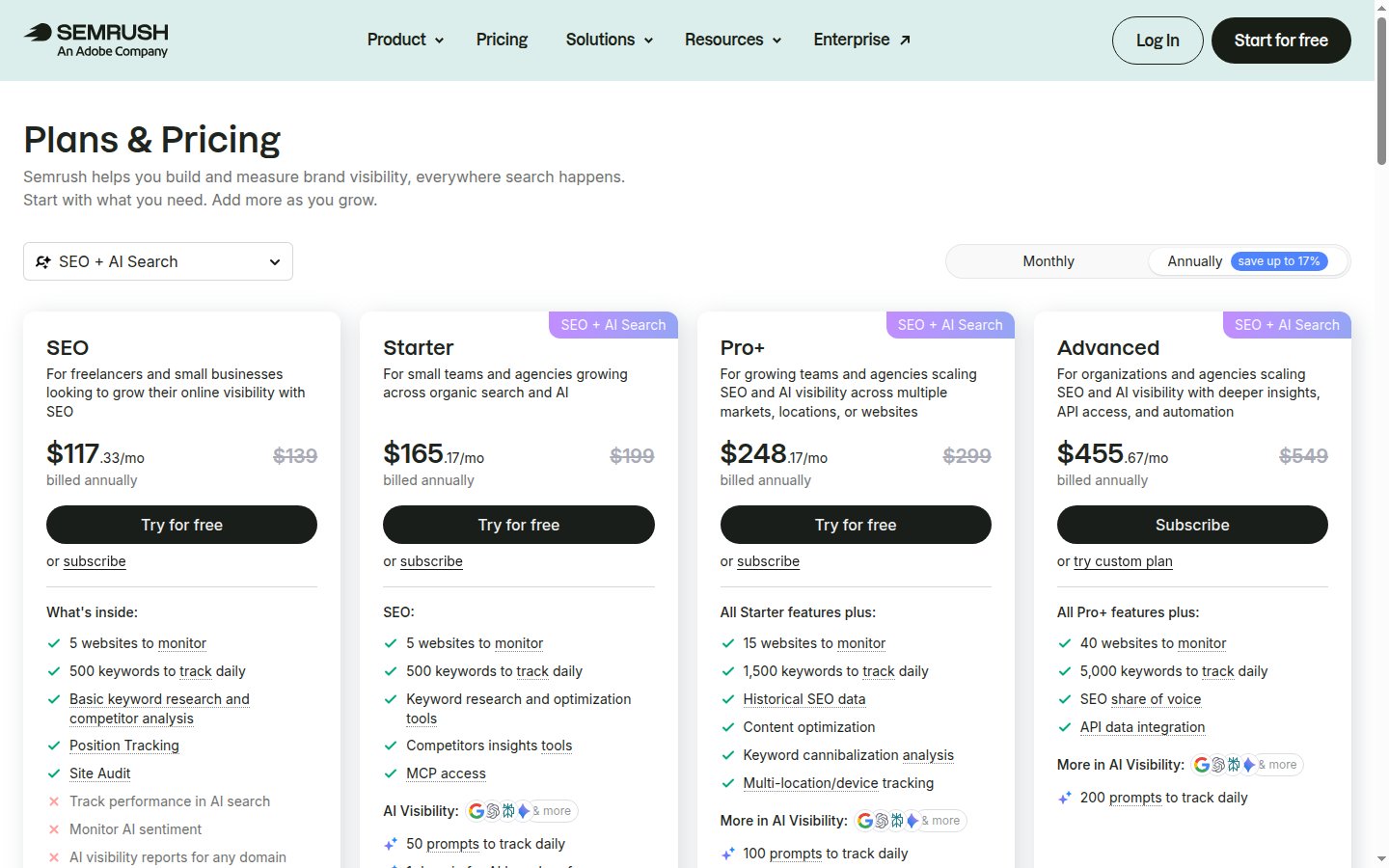Click AI engine icons in Starter AI Visibility

(522, 811)
